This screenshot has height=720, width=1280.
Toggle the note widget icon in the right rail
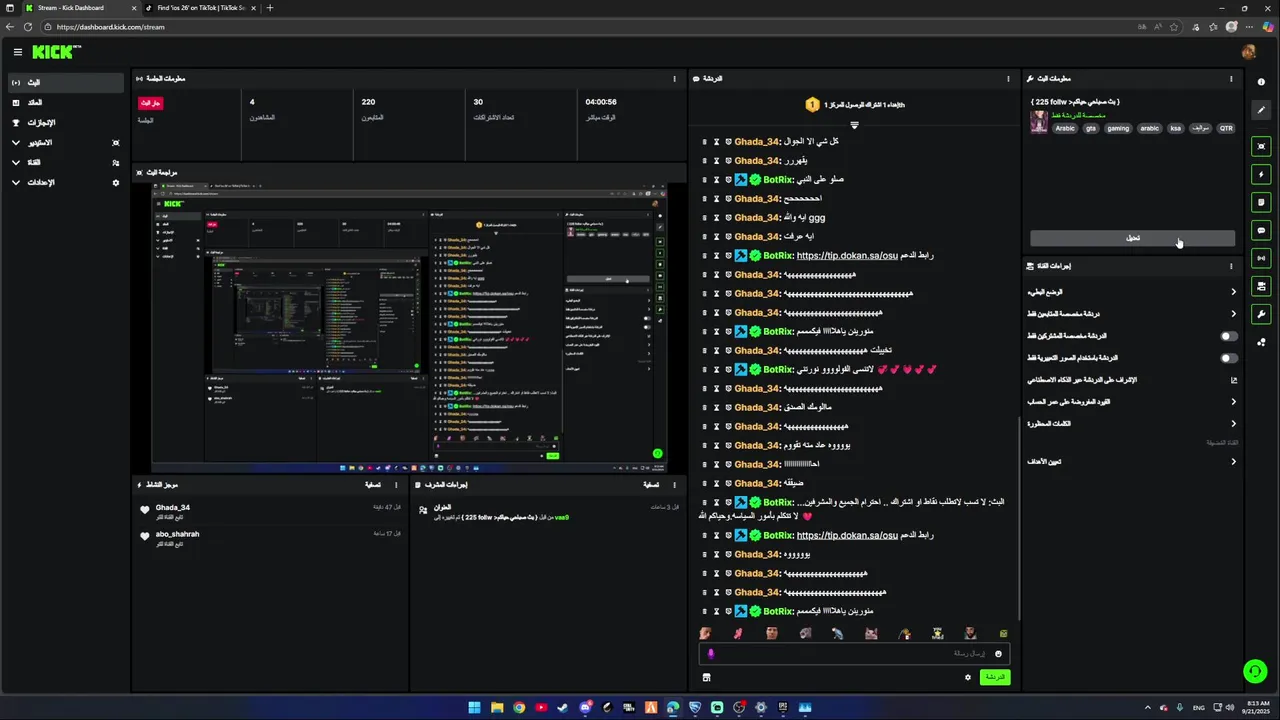tap(1261, 202)
